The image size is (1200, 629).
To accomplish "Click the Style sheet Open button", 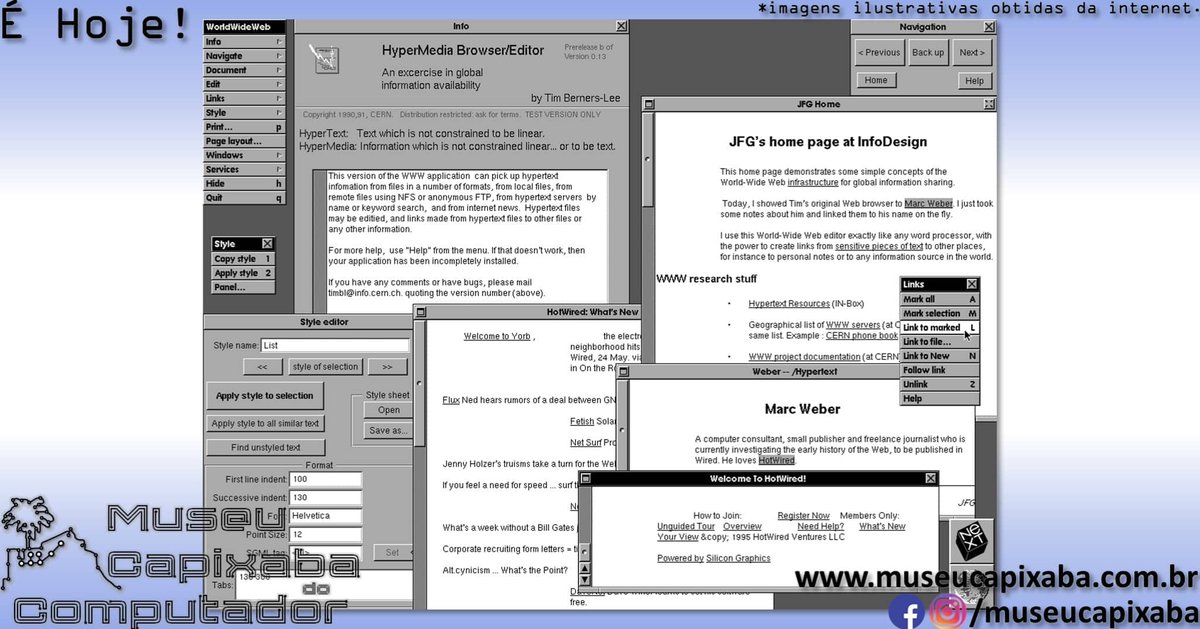I will coord(389,410).
